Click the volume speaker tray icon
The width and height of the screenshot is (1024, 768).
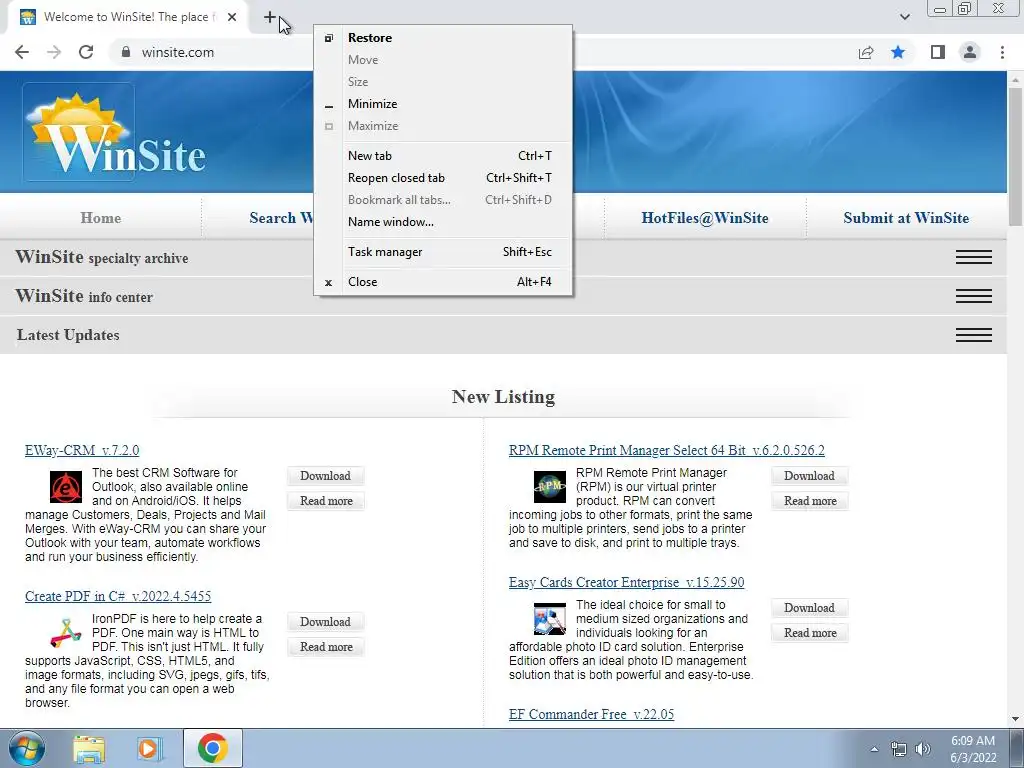(923, 749)
